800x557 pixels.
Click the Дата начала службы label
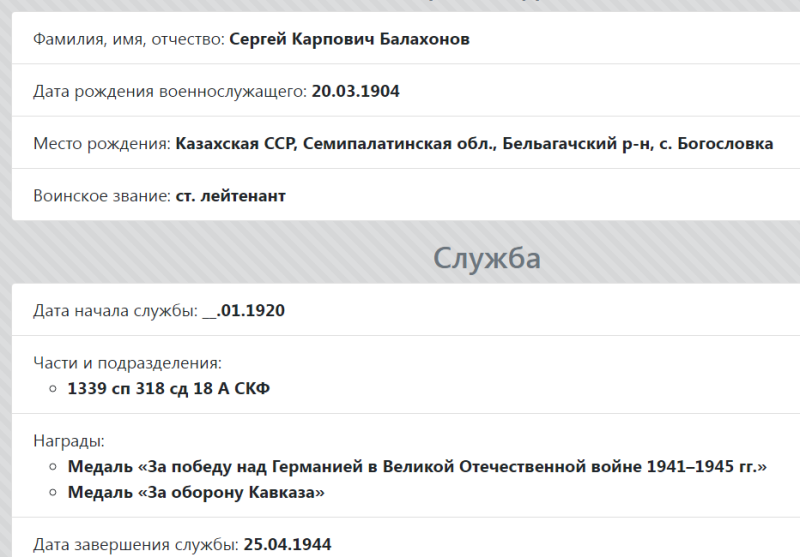115,311
